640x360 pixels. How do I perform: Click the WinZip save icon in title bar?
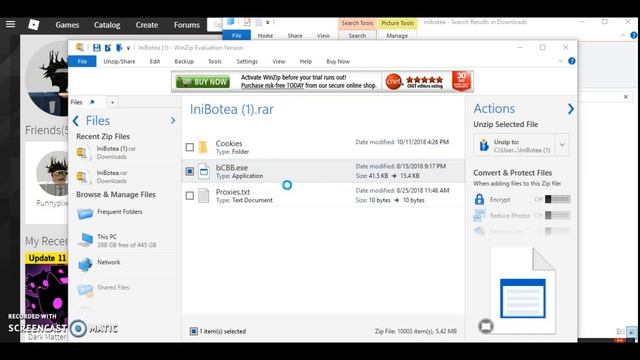point(97,48)
